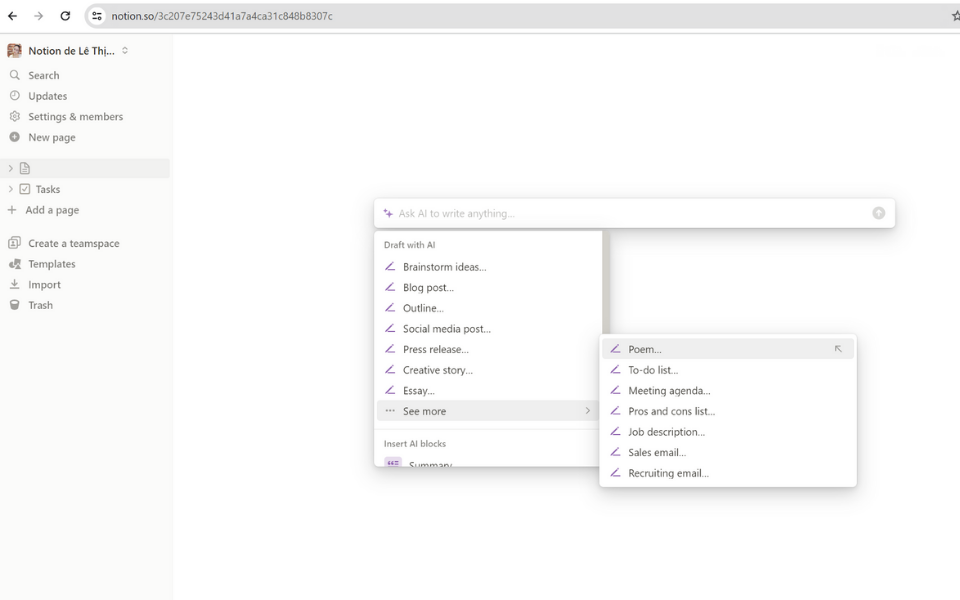The height and width of the screenshot is (600, 960).
Task: Click the arrow icon on Poem row
Action: coord(838,349)
